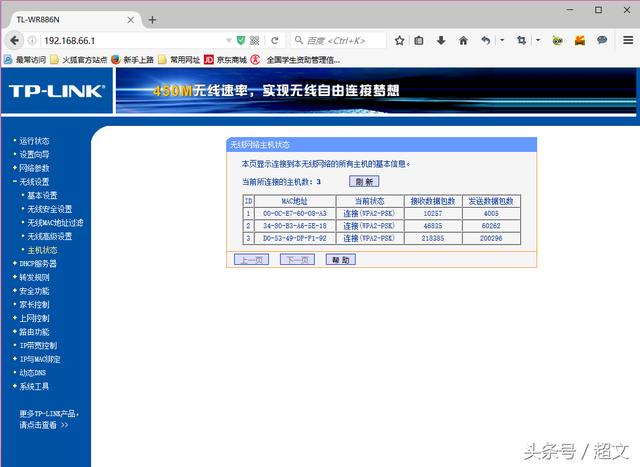Click the 450M无线速率 banner image
Viewport: 640px width, 467px height.
(x=376, y=91)
